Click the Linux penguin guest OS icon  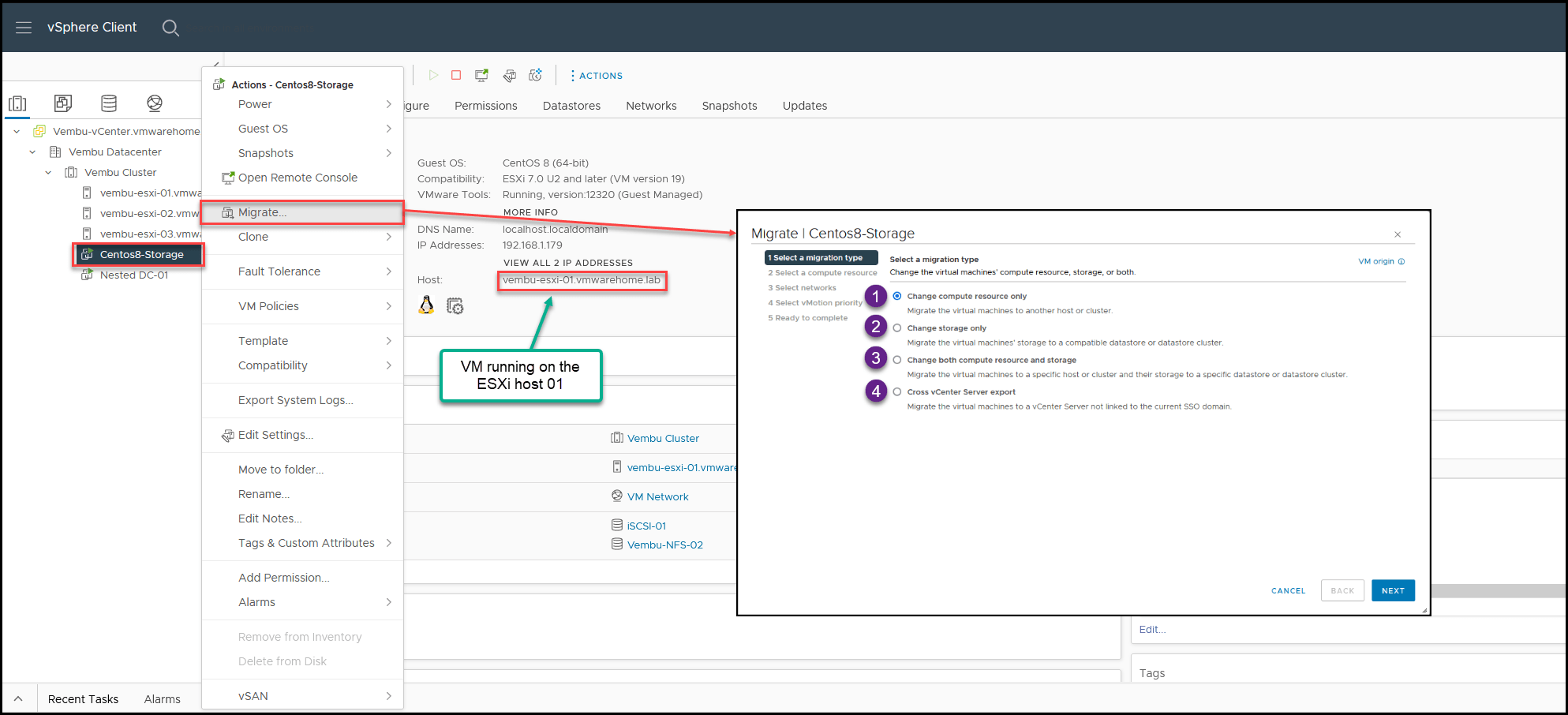coord(426,305)
